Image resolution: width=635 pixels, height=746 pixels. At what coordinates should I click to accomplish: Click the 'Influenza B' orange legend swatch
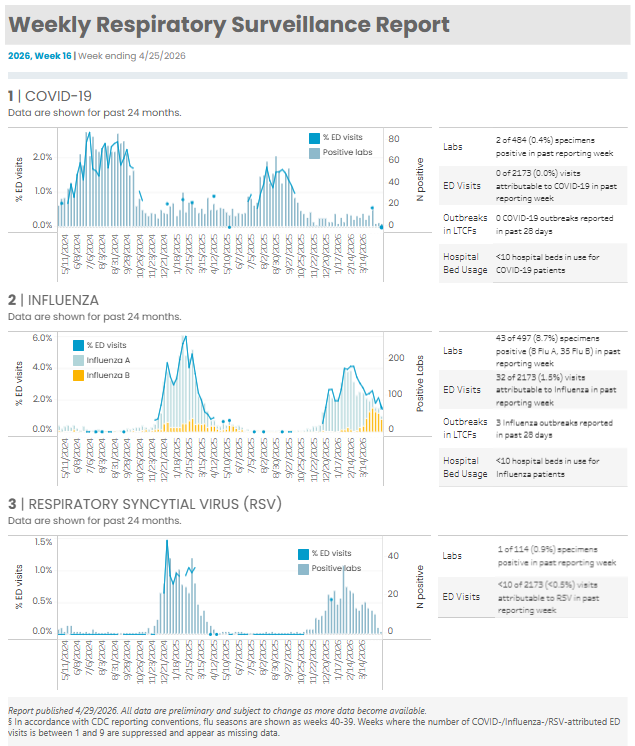(x=78, y=375)
